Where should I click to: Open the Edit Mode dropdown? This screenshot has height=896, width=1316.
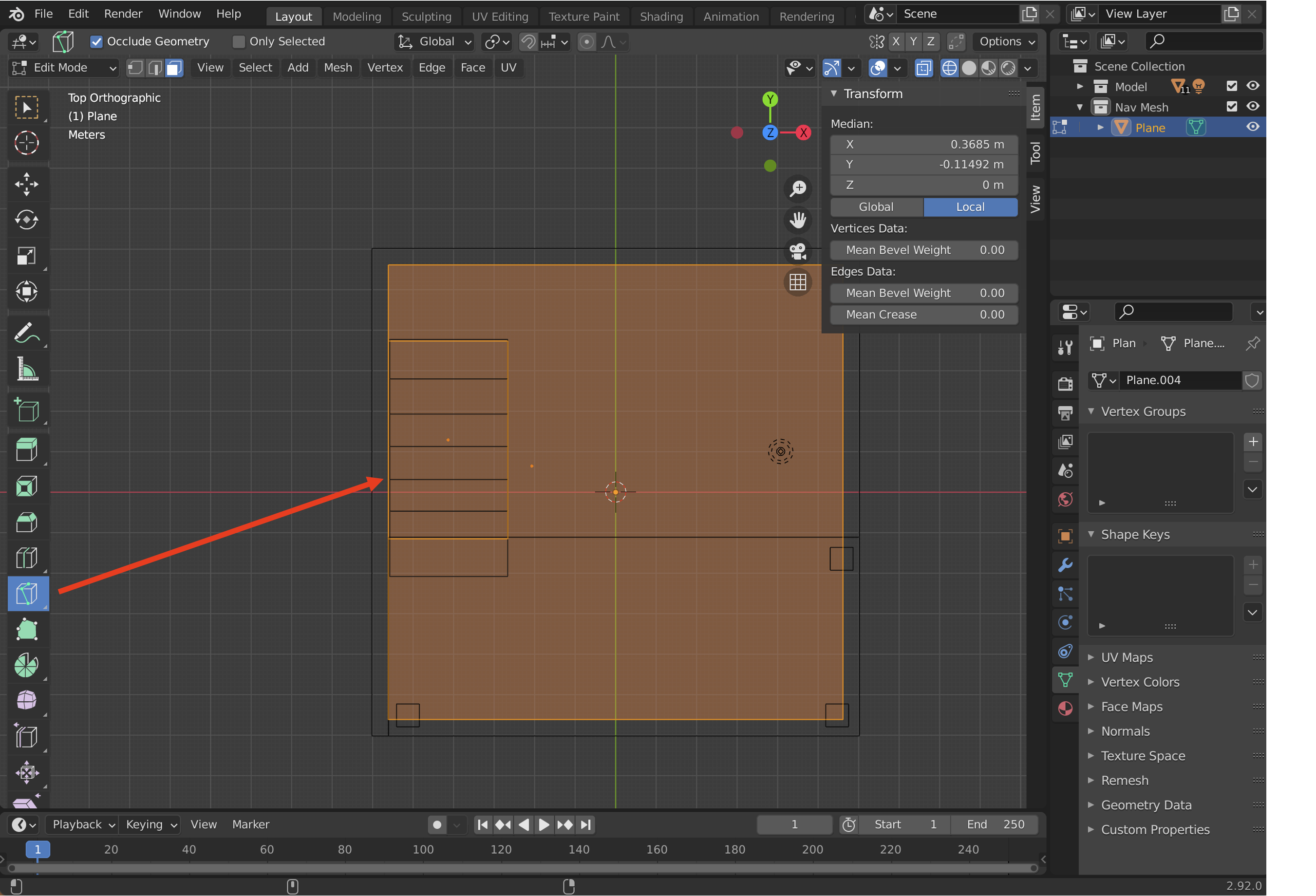(x=63, y=68)
